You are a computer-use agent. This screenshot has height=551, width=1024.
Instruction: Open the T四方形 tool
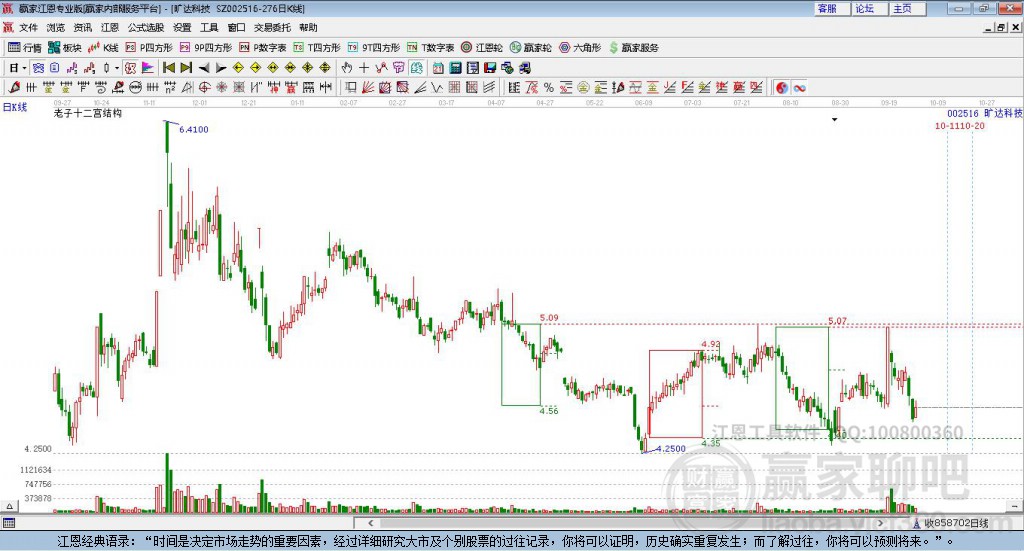(x=317, y=48)
